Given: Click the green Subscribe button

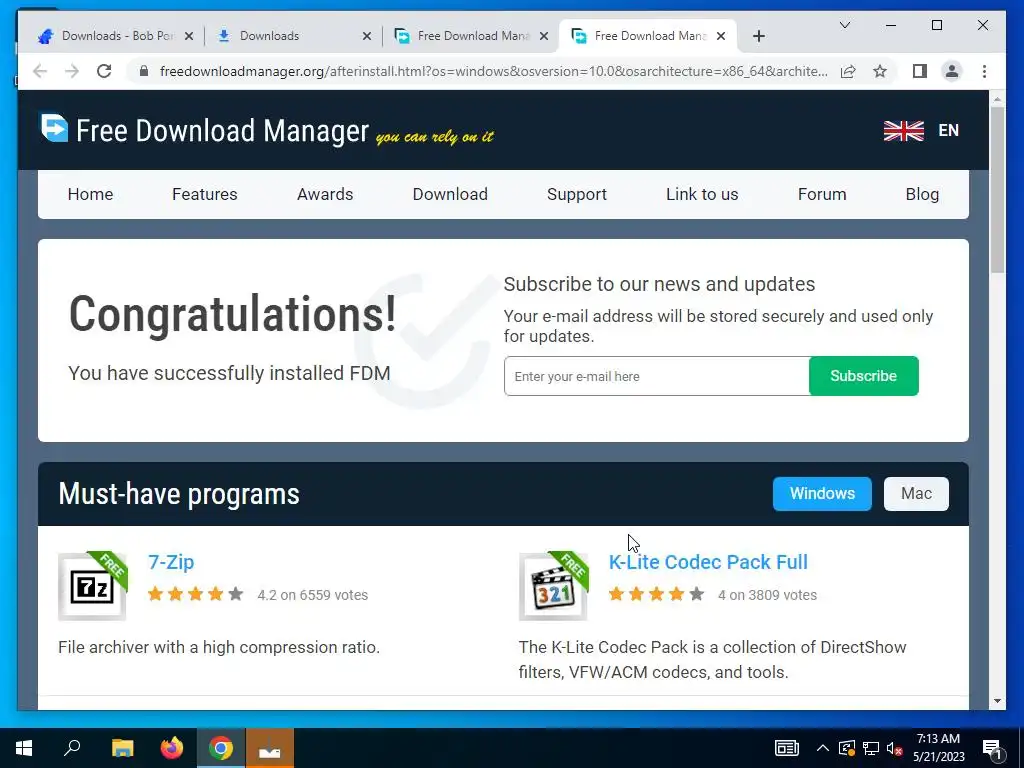Looking at the screenshot, I should (863, 376).
